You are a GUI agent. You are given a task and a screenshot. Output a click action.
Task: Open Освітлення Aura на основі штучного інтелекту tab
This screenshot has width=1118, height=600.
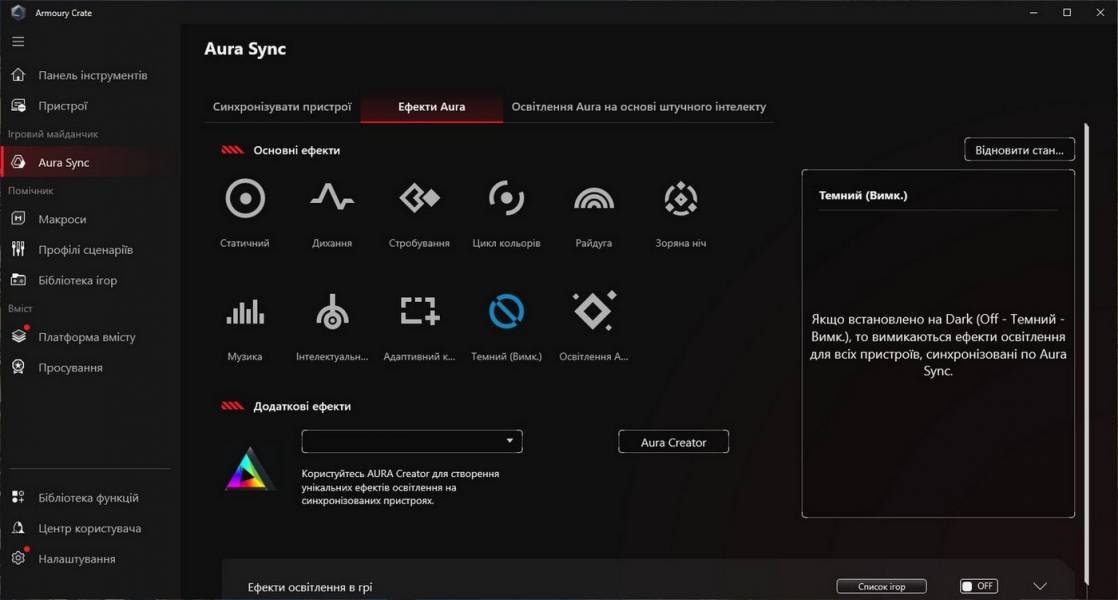point(639,106)
